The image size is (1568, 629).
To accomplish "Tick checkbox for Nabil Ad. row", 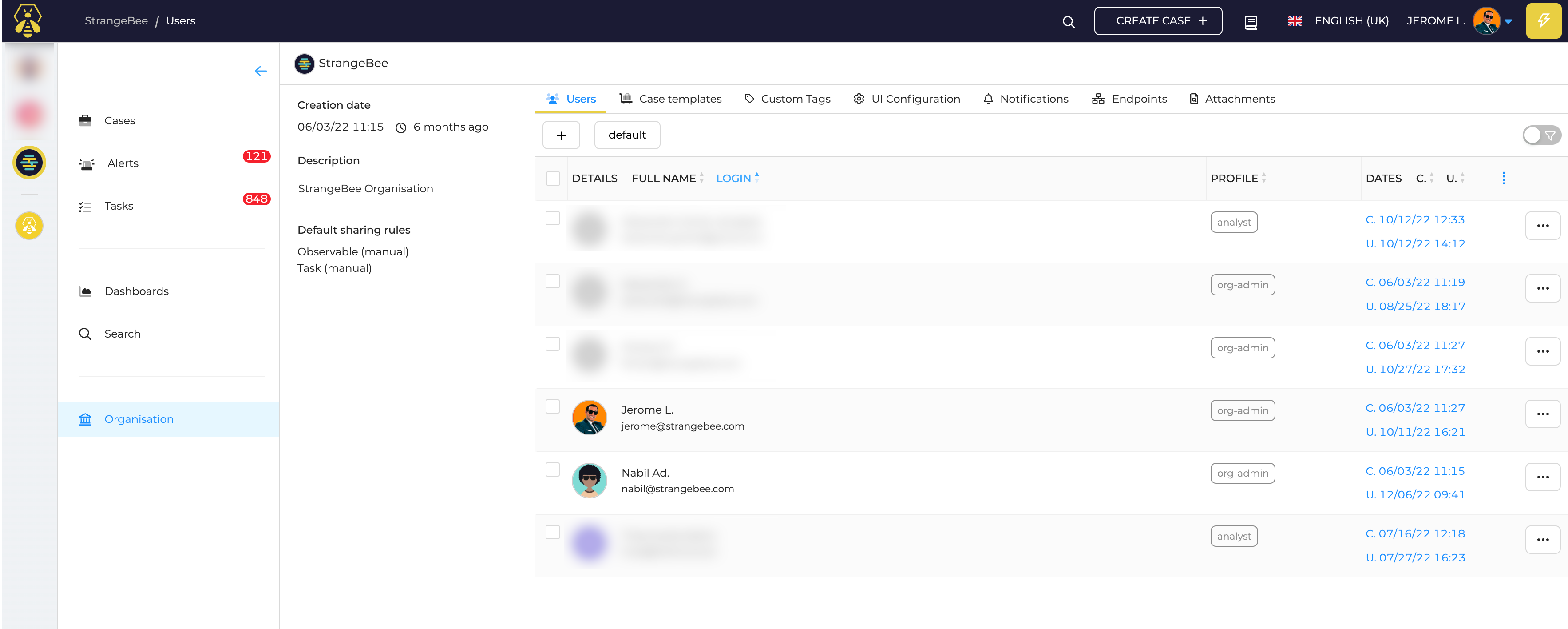I will 552,470.
